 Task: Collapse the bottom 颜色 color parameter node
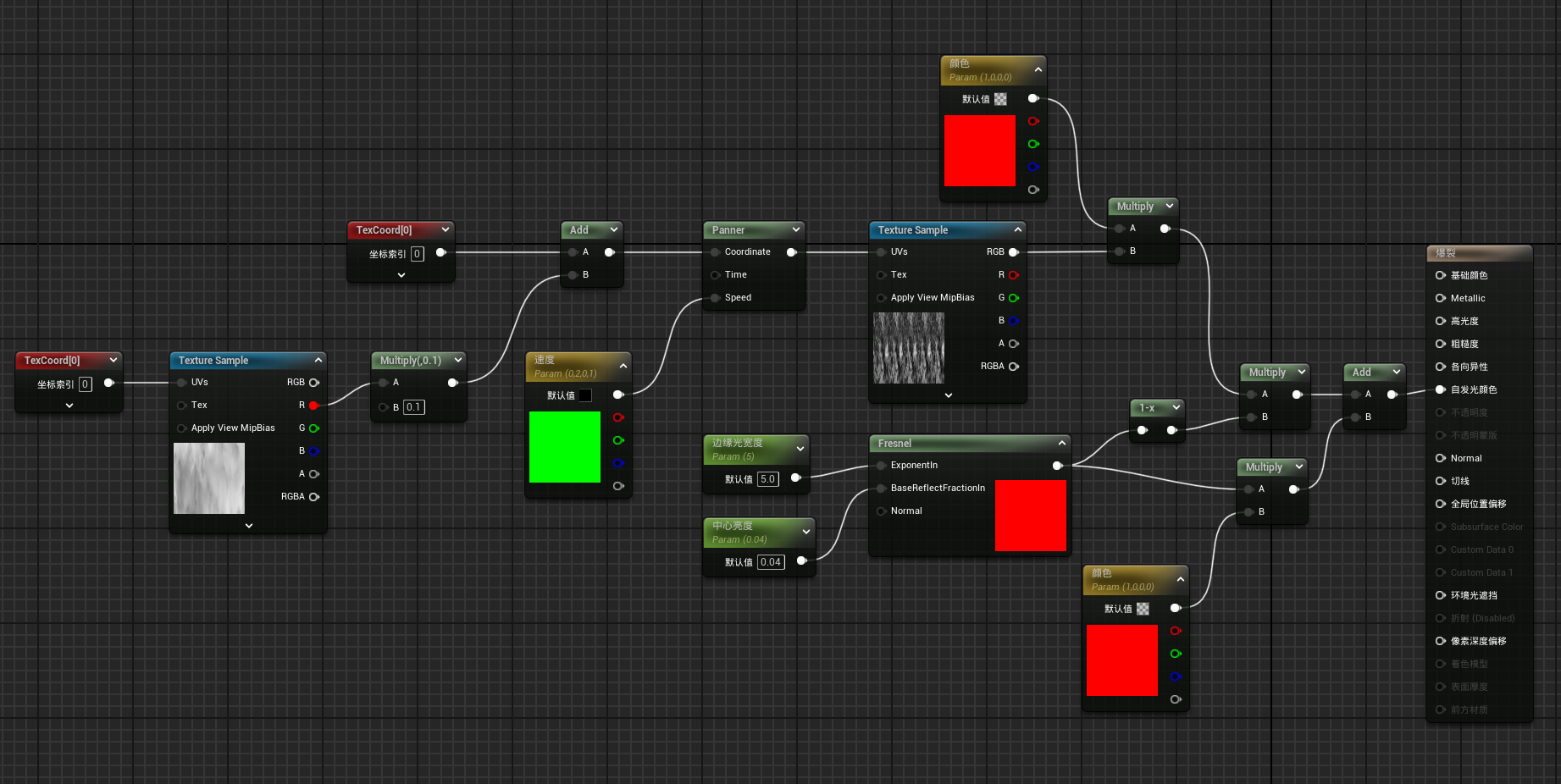pyautogui.click(x=1180, y=579)
